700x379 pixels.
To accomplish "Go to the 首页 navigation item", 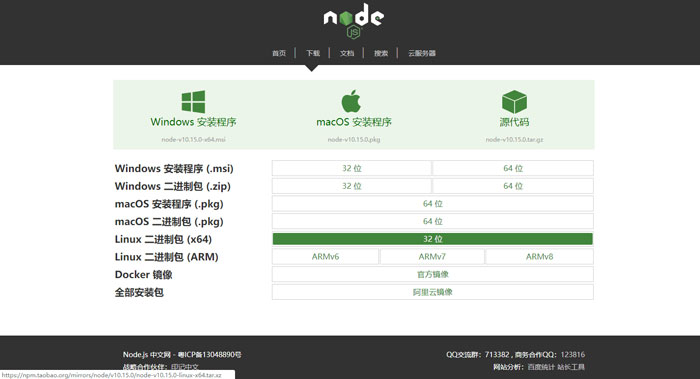I will pos(279,53).
